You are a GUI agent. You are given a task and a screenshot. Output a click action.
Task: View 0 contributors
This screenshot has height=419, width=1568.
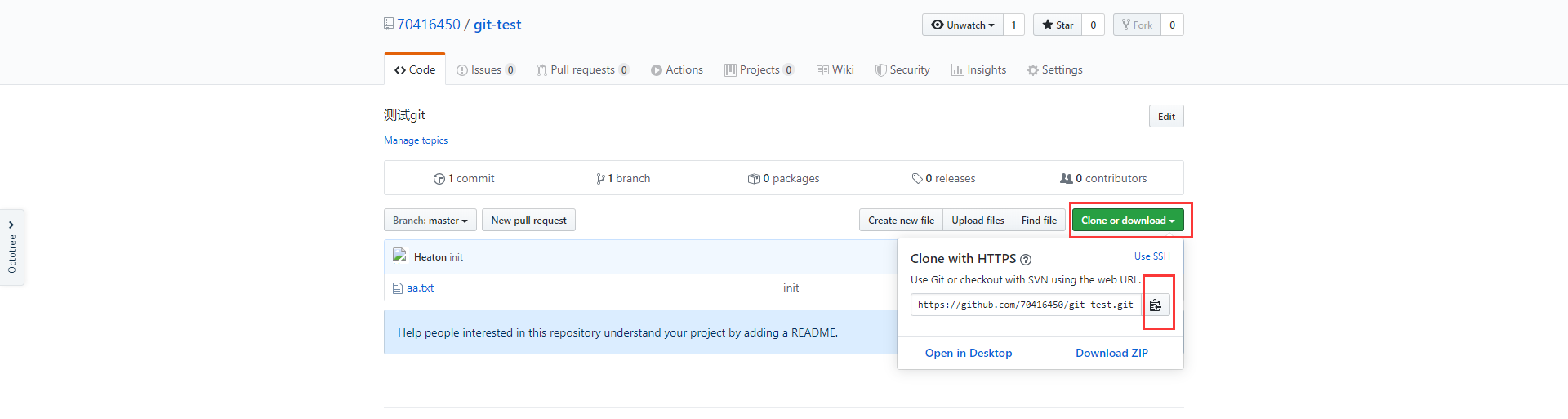click(1103, 179)
